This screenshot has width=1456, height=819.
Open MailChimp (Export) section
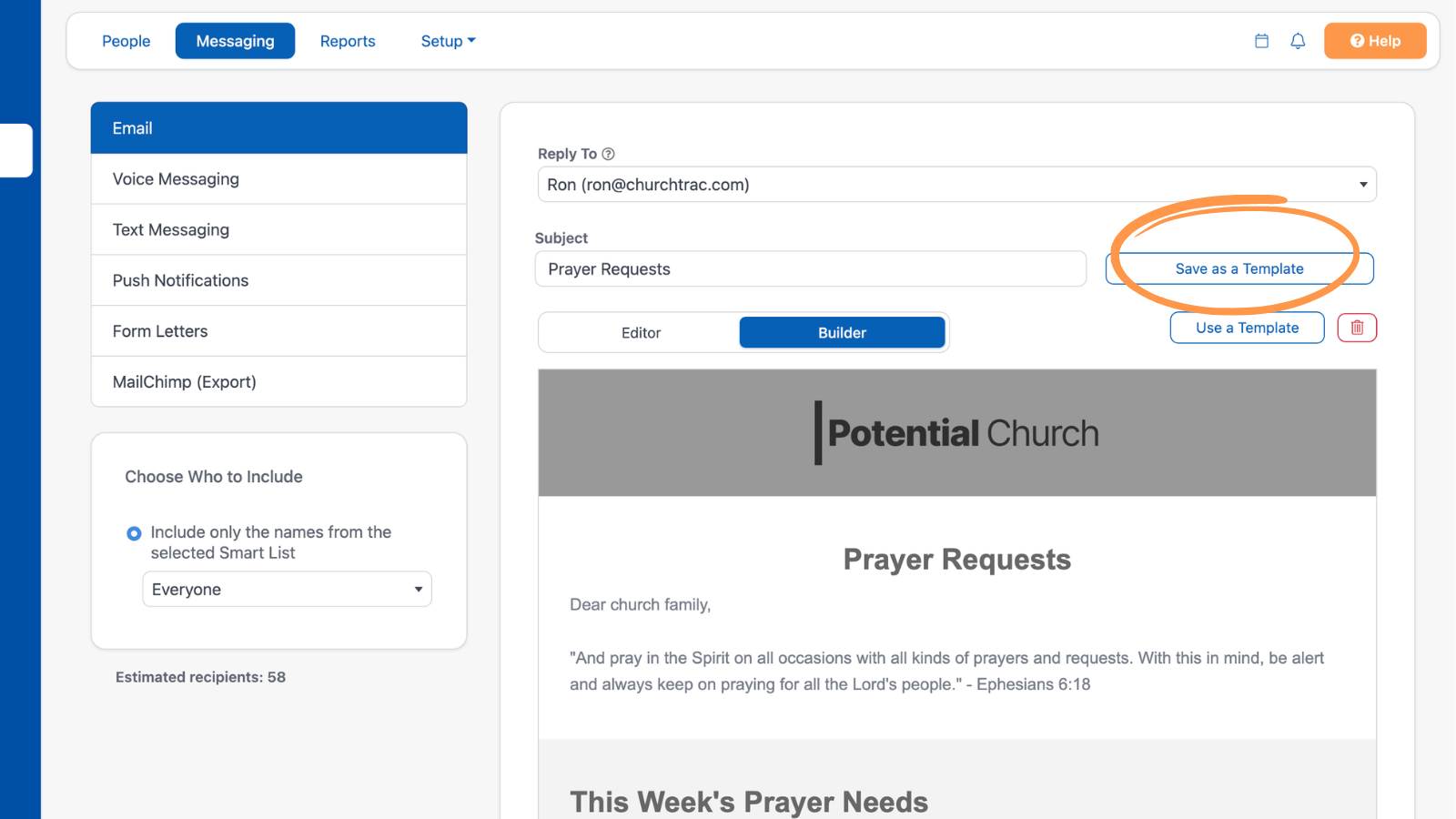278,382
